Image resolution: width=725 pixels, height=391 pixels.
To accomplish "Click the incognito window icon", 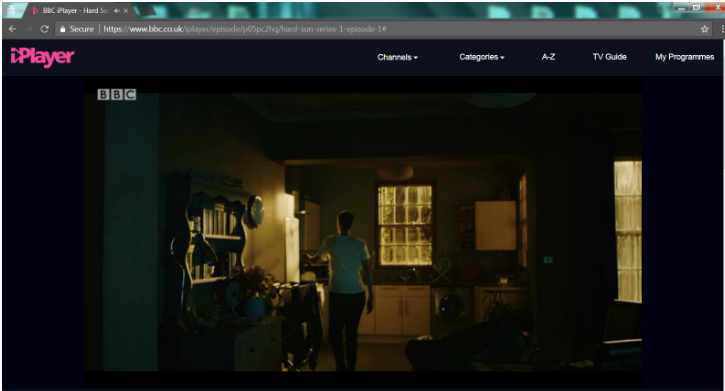I will 11,10.
